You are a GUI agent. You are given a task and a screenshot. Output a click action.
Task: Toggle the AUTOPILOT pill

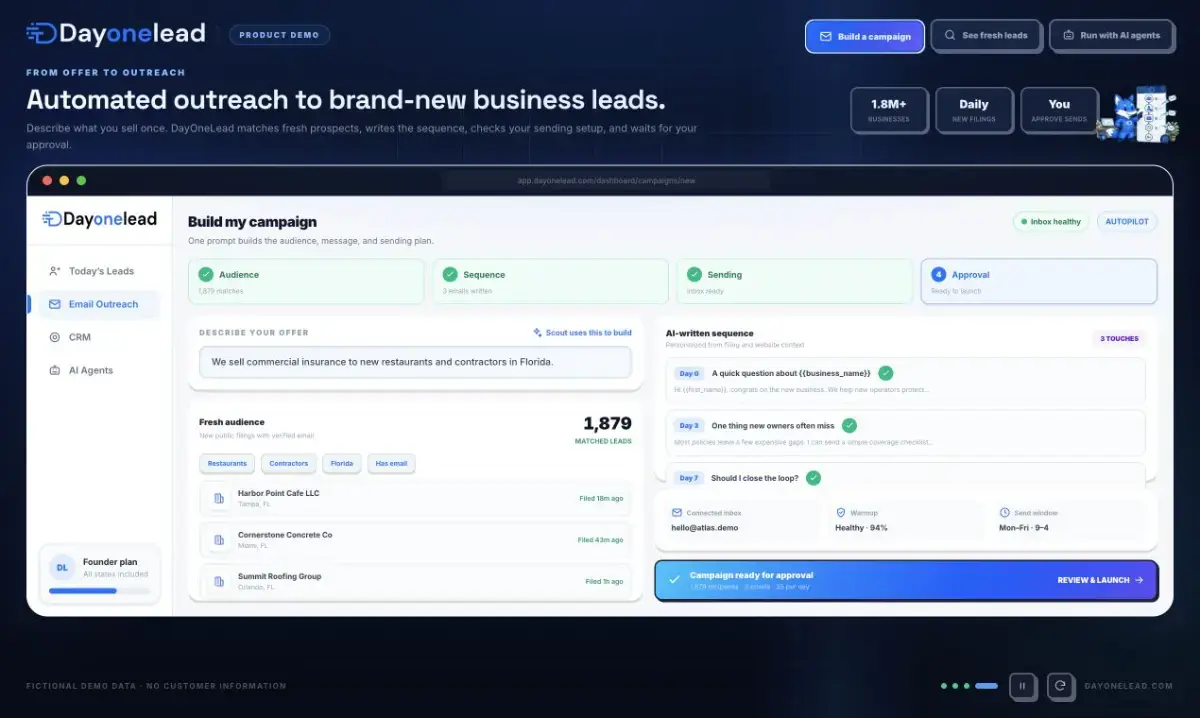pos(1126,221)
